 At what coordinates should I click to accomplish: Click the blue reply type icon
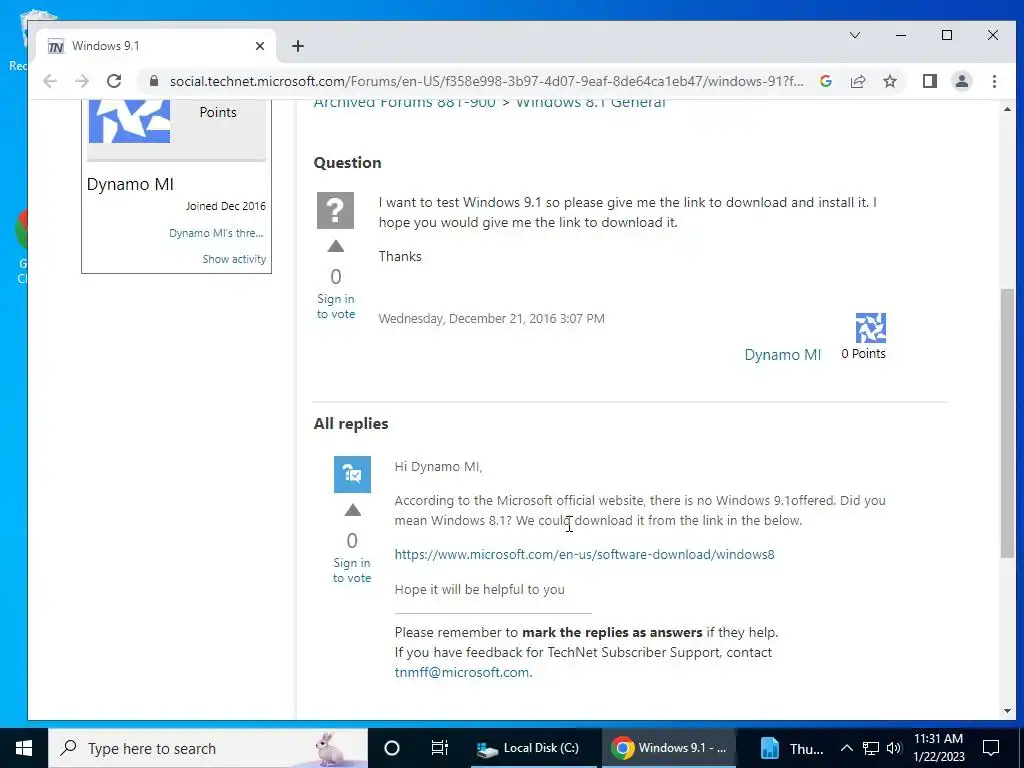(x=353, y=474)
